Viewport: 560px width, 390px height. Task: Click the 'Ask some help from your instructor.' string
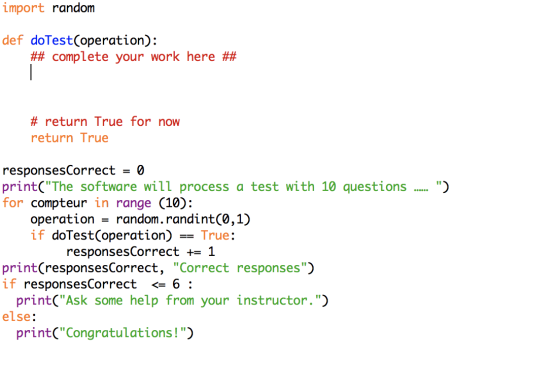[190, 300]
